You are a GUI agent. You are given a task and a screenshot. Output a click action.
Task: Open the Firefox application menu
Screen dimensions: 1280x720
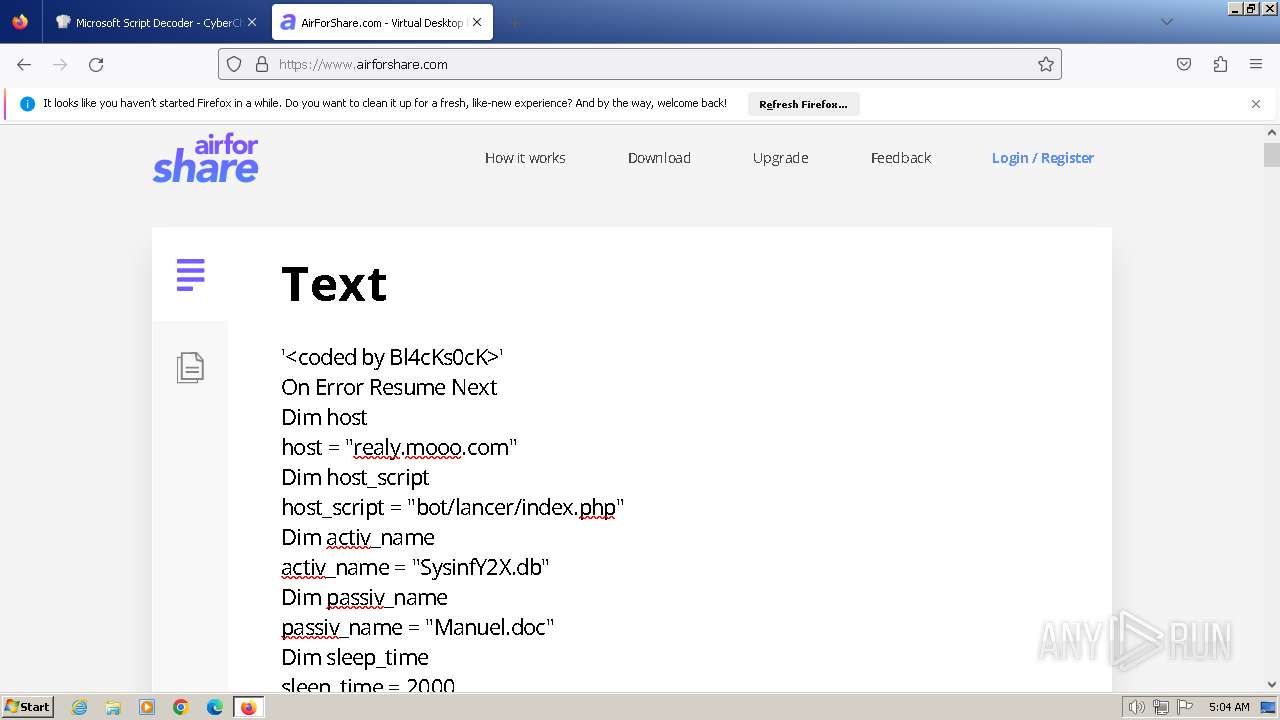[x=1256, y=64]
